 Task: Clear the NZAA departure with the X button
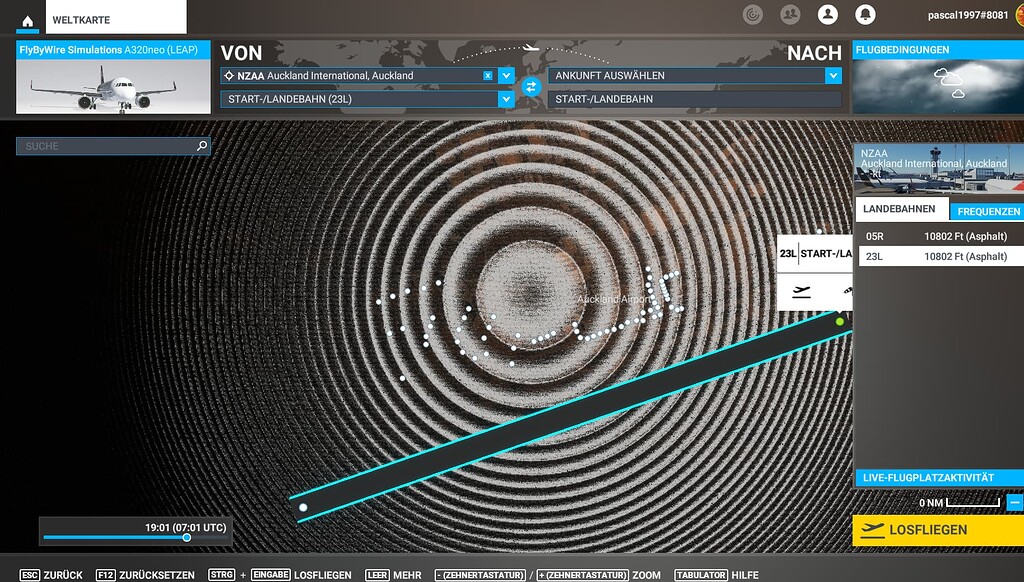489,74
